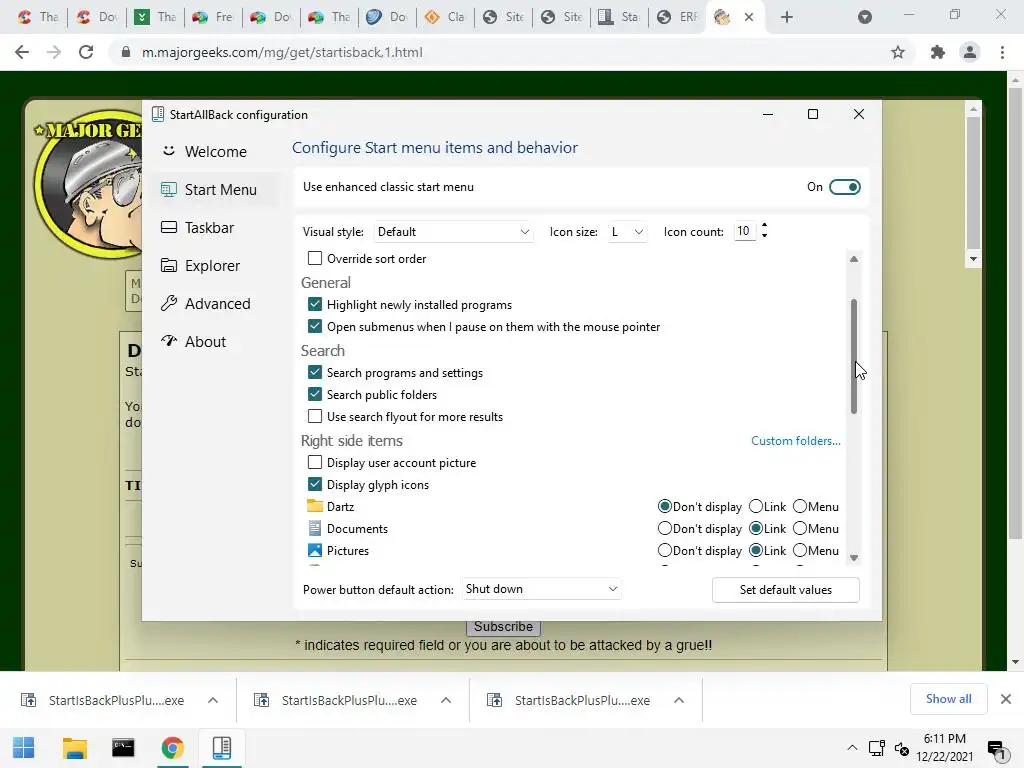The height and width of the screenshot is (768, 1024).
Task: Close the downloads bar
Action: [x=1006, y=699]
